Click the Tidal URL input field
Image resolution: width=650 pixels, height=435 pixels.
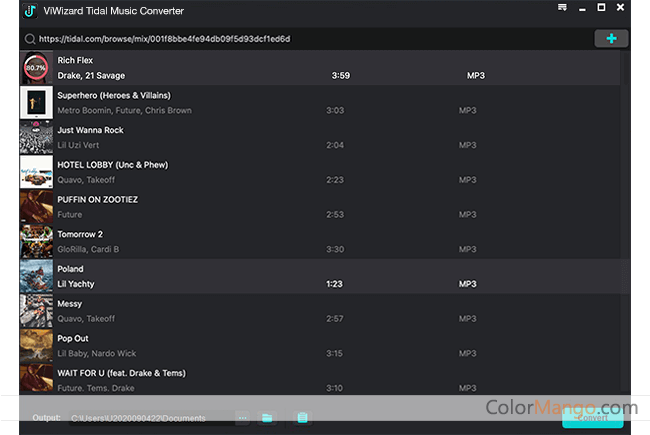point(300,39)
